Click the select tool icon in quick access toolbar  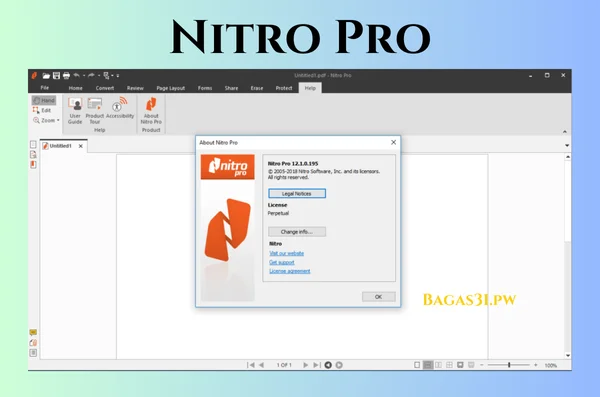pos(106,75)
